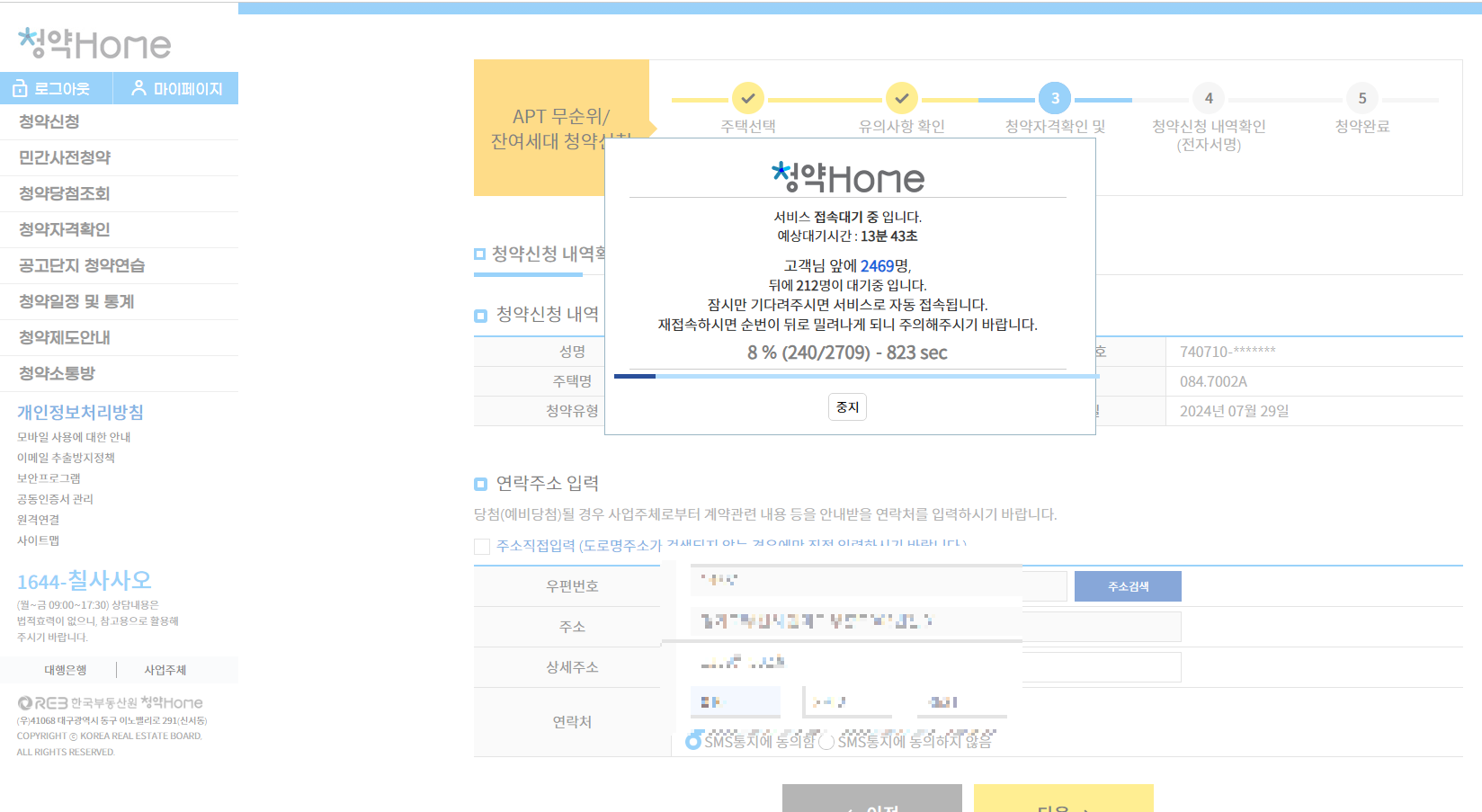Click the 1644-칠사사오 phone number text
This screenshot has height=812, width=1482.
[x=85, y=581]
